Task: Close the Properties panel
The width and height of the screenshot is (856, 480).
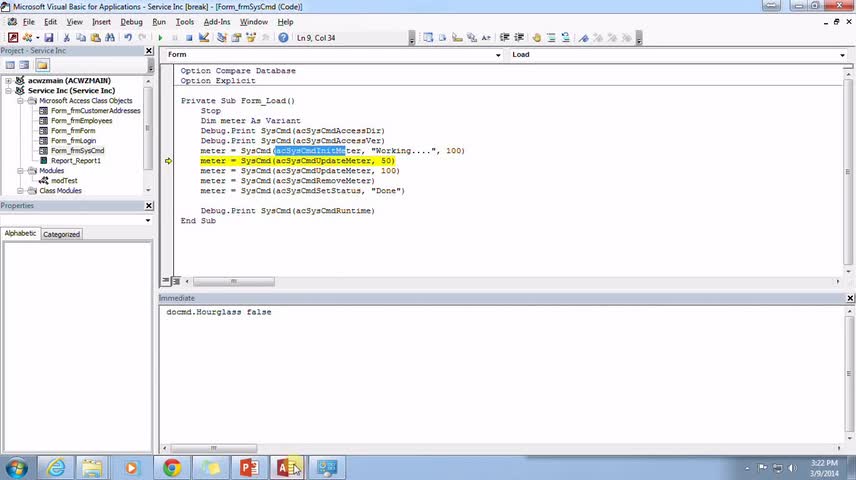Action: 149,205
